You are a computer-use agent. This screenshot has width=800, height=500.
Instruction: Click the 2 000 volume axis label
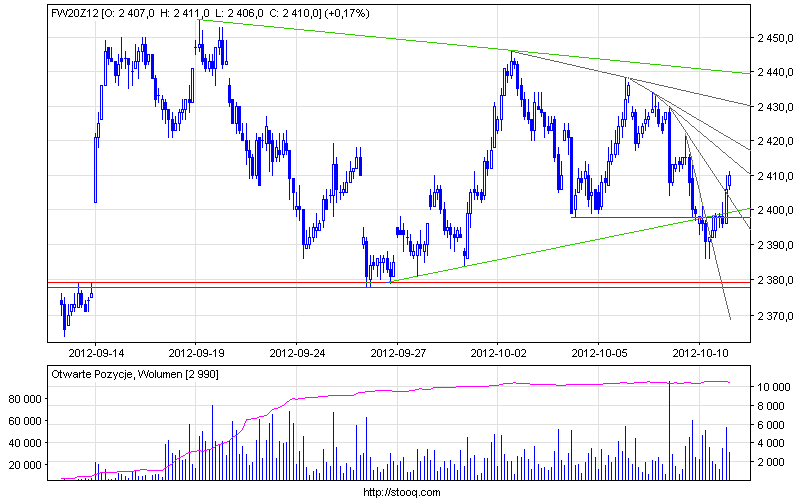[771, 462]
